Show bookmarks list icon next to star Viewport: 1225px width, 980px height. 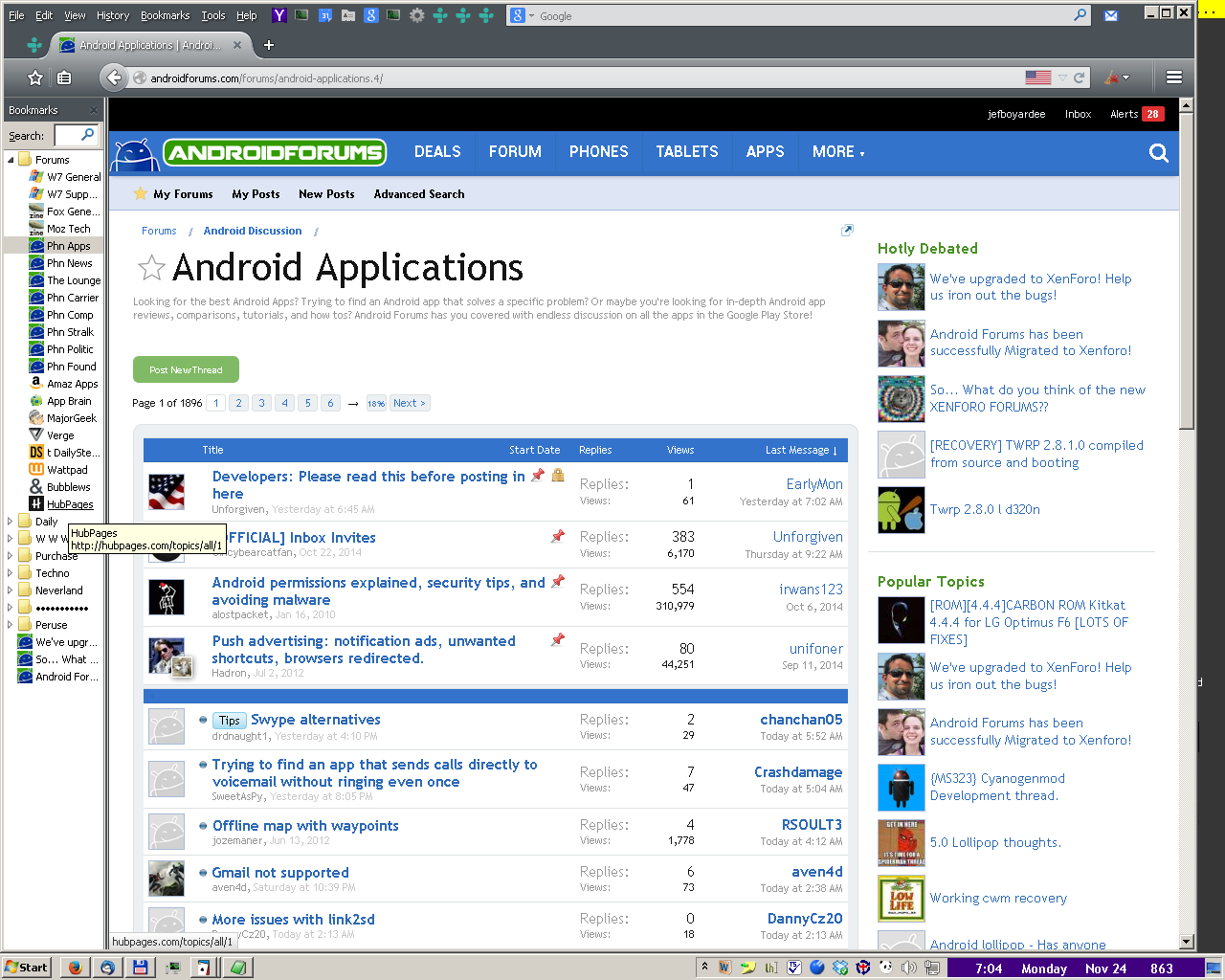point(64,78)
